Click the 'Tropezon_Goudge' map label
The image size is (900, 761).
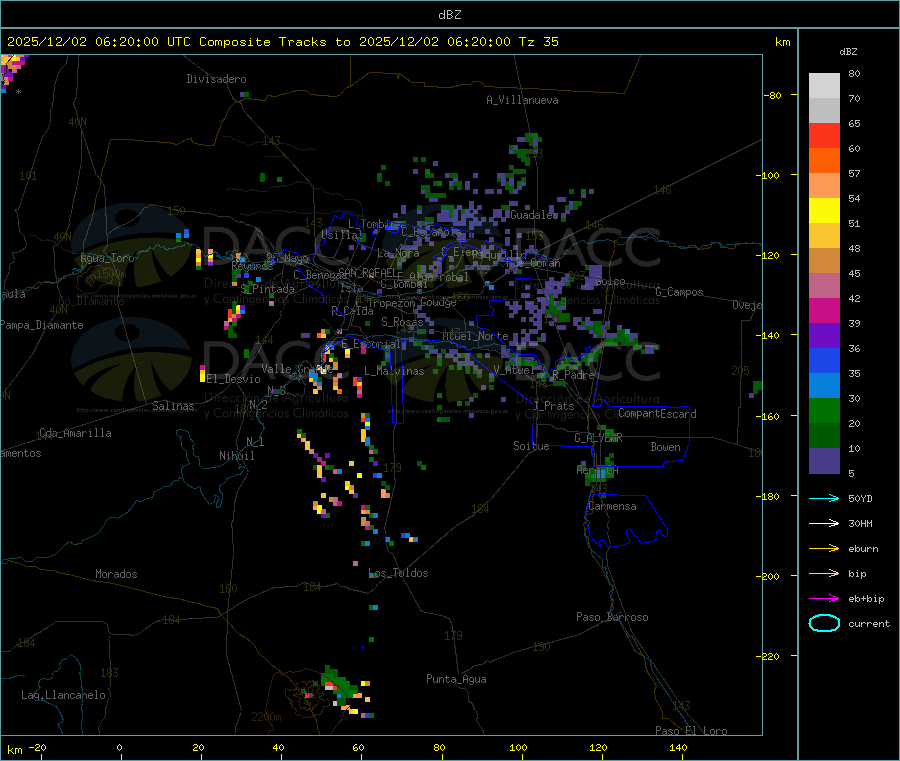coord(412,302)
